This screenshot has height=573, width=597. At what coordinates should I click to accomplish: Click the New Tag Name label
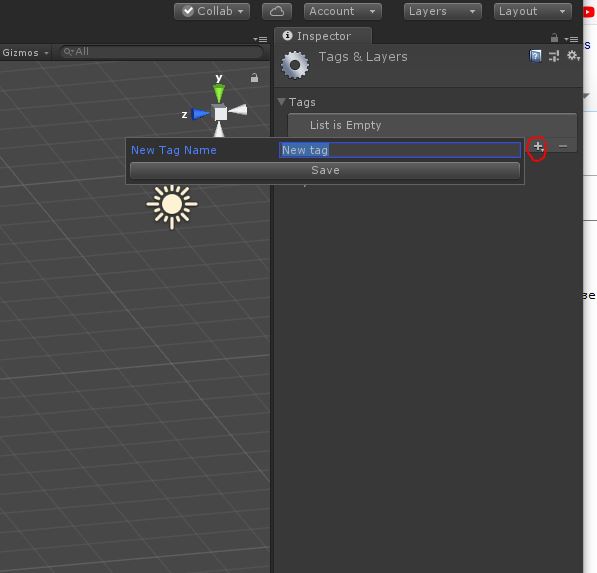pos(174,150)
